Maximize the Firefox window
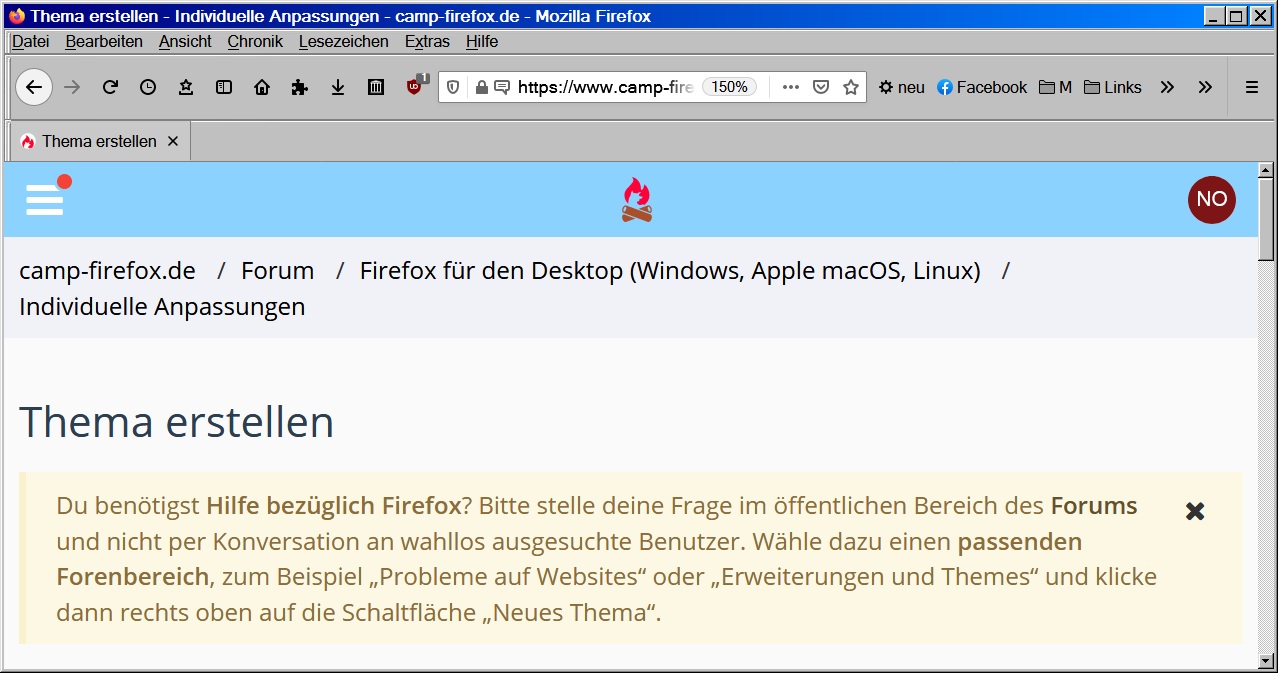1278x673 pixels. (1235, 16)
